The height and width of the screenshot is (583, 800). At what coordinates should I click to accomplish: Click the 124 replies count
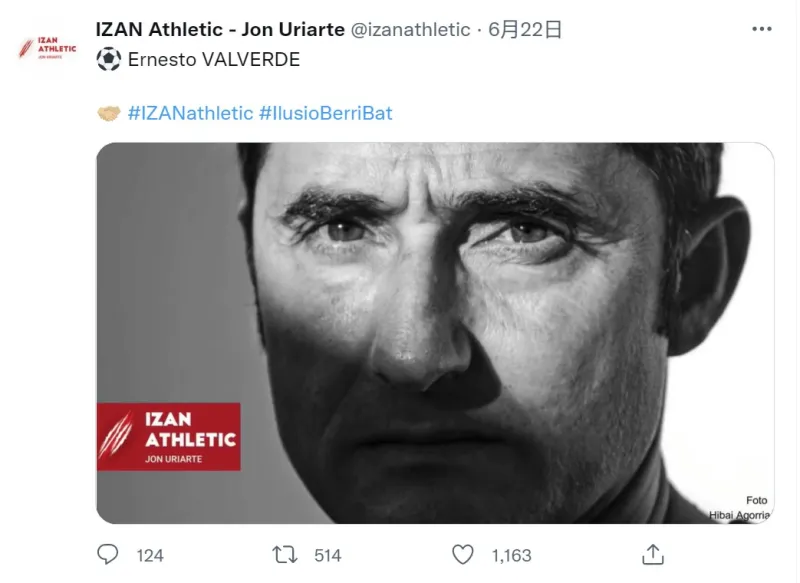[x=150, y=555]
